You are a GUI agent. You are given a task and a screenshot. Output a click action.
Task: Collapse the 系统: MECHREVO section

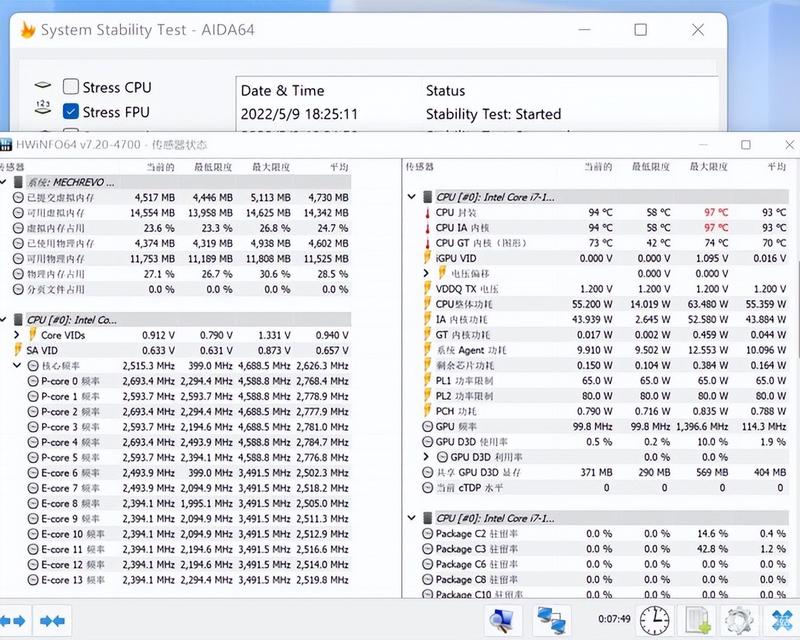(x=3, y=182)
